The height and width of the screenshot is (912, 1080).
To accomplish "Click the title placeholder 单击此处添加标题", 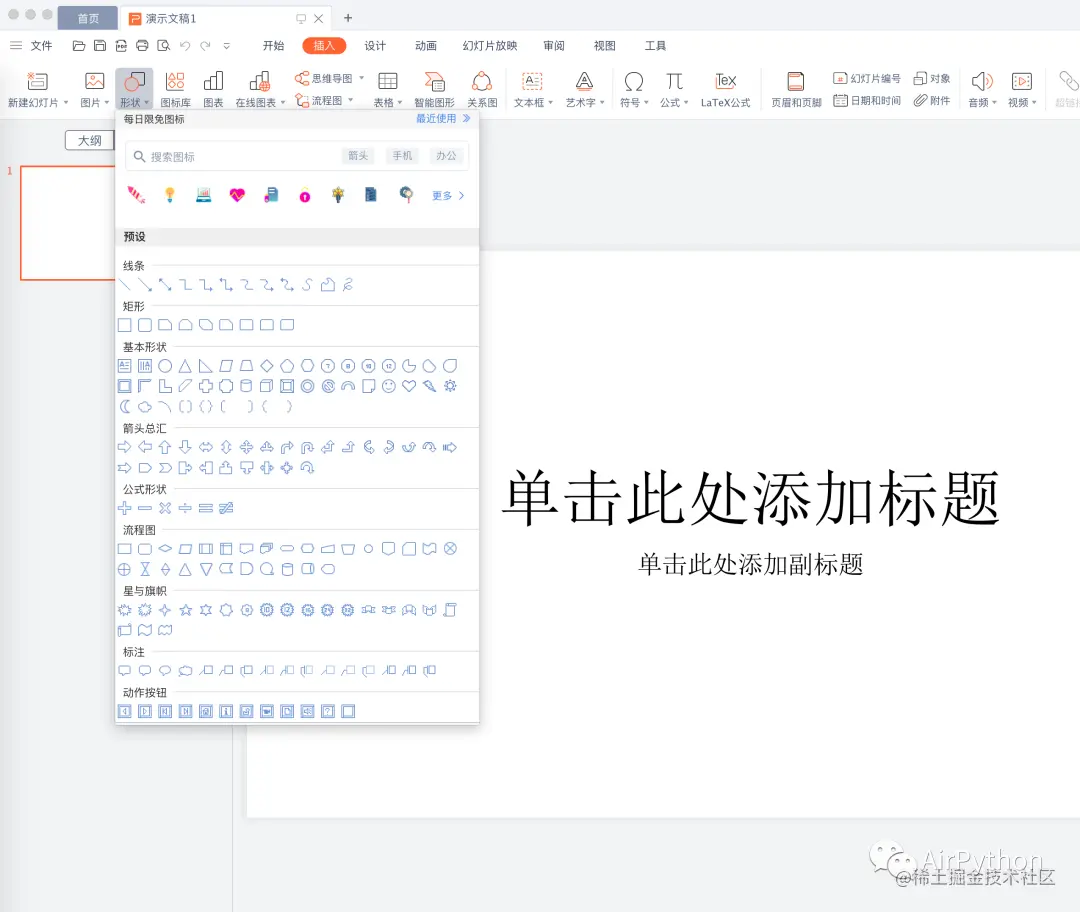I will (750, 498).
